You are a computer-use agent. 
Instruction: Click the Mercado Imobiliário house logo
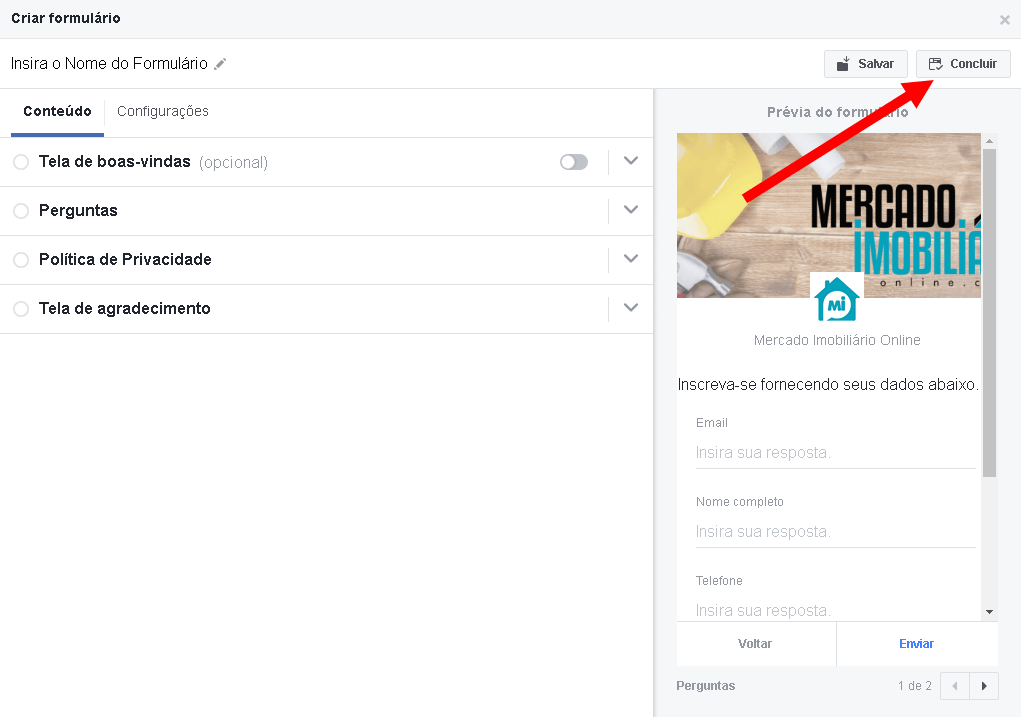tap(837, 300)
